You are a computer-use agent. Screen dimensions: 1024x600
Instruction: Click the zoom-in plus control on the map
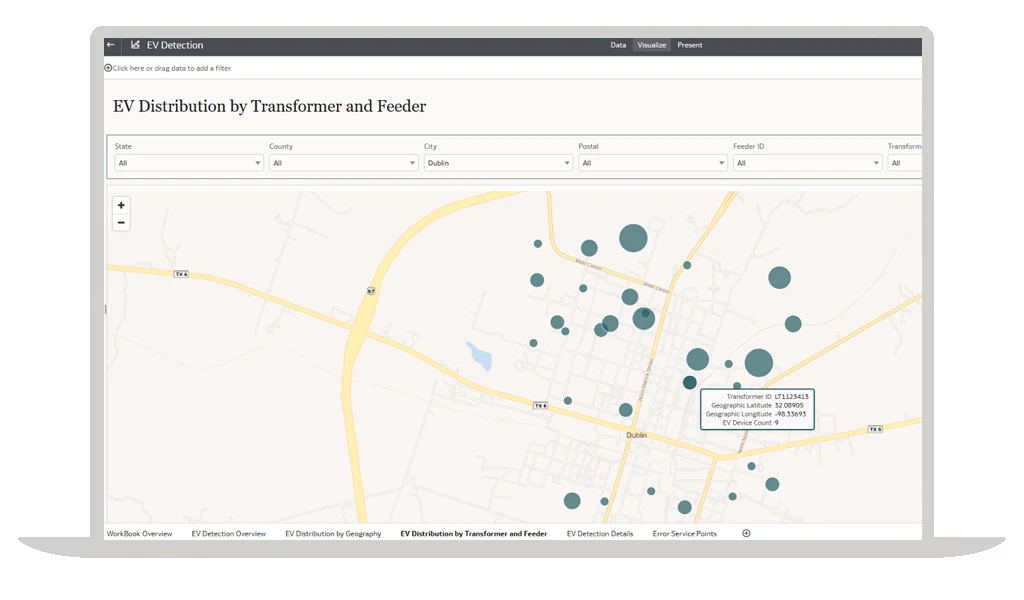(x=121, y=205)
